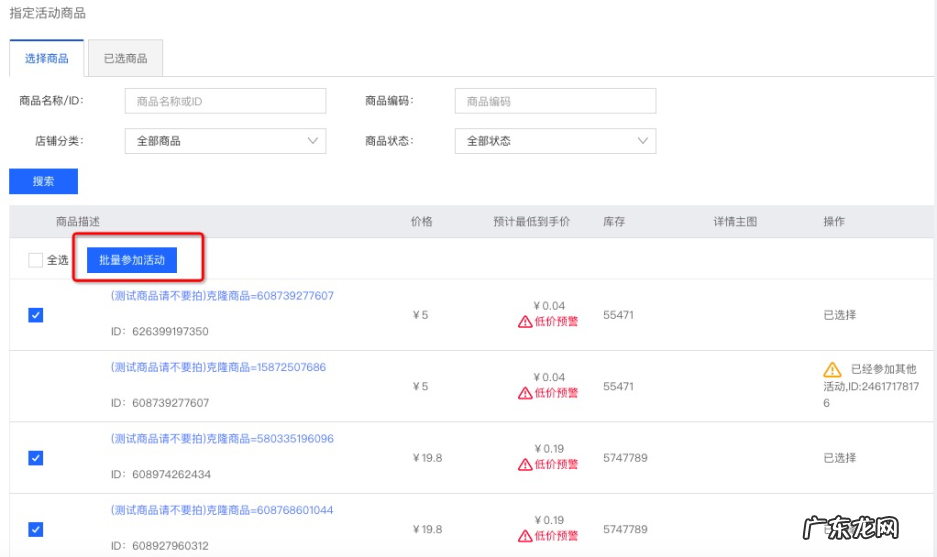Expand the 店铺分类 dropdown

[225, 141]
